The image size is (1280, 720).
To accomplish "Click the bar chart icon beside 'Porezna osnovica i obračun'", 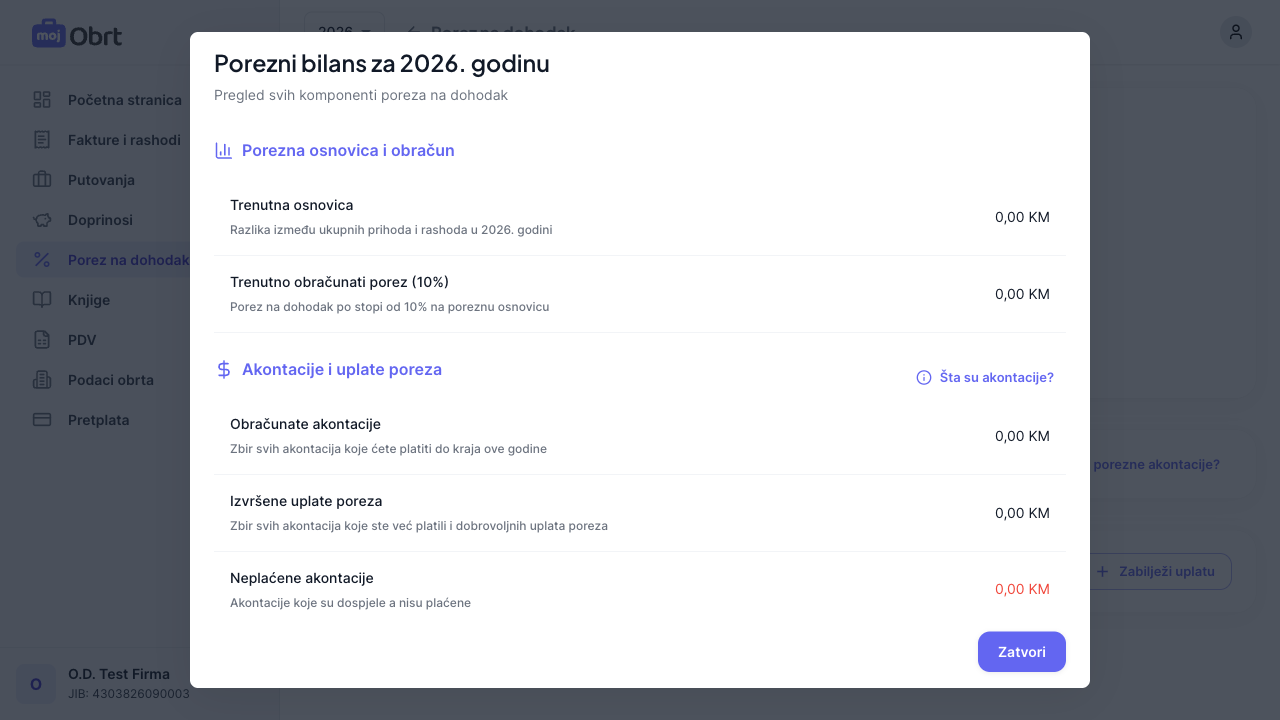I will coord(224,151).
